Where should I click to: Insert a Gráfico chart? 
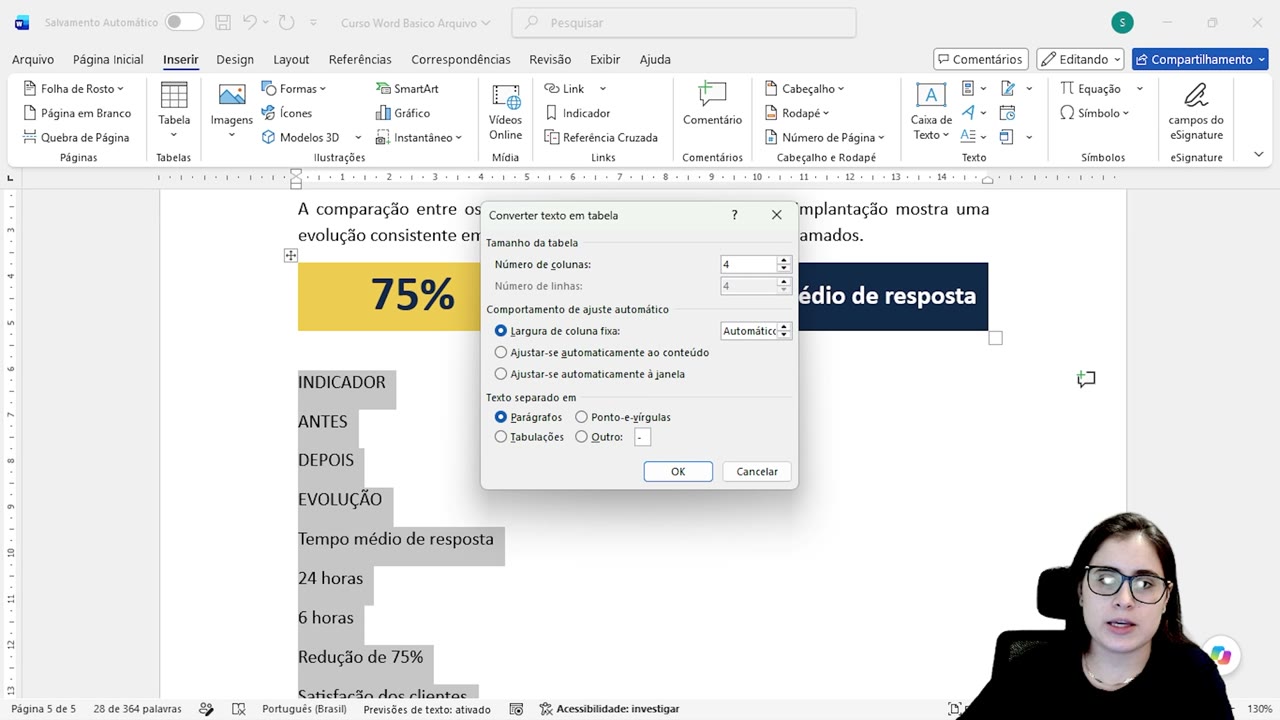(x=403, y=113)
